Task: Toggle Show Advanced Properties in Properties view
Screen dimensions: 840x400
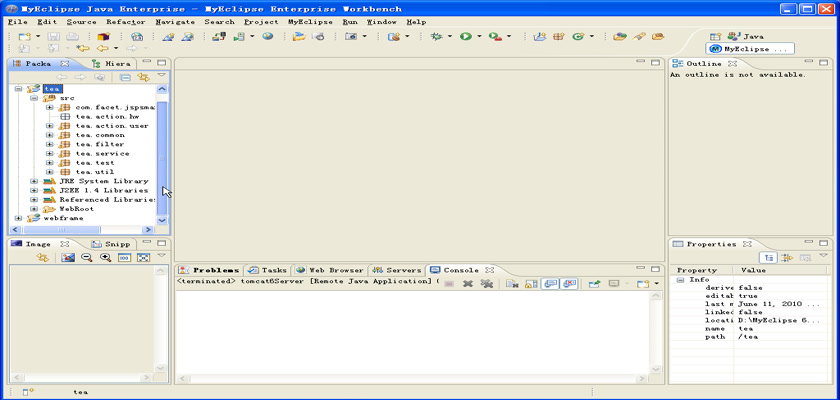Action: pos(787,258)
